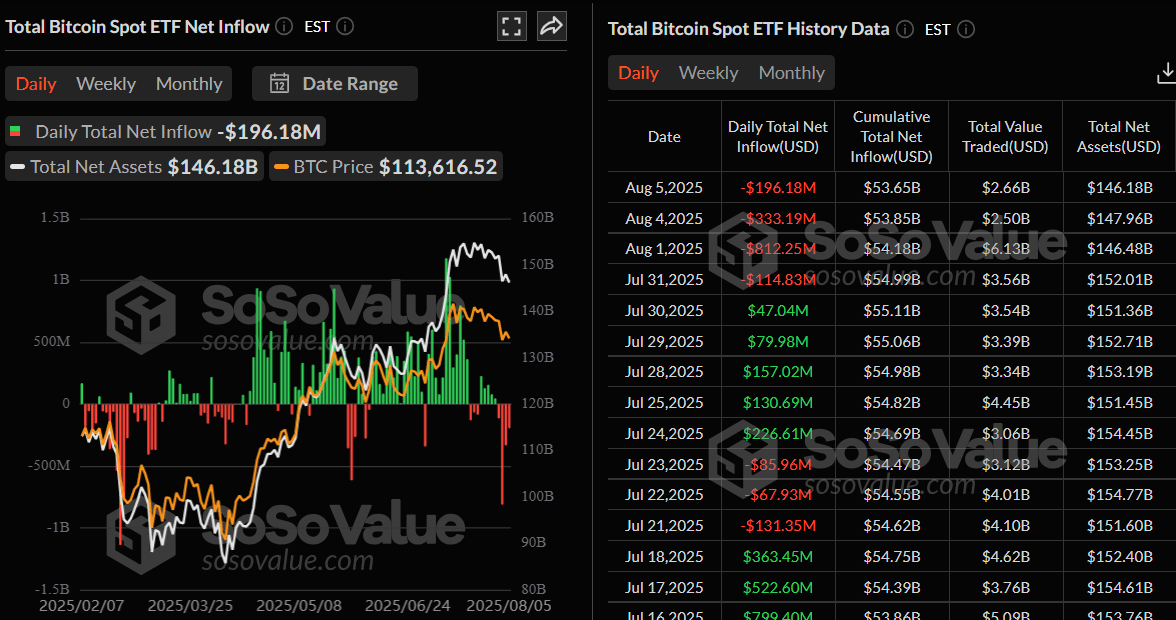Select Daily tab in the history table
Image resolution: width=1176 pixels, height=620 pixels.
638,72
